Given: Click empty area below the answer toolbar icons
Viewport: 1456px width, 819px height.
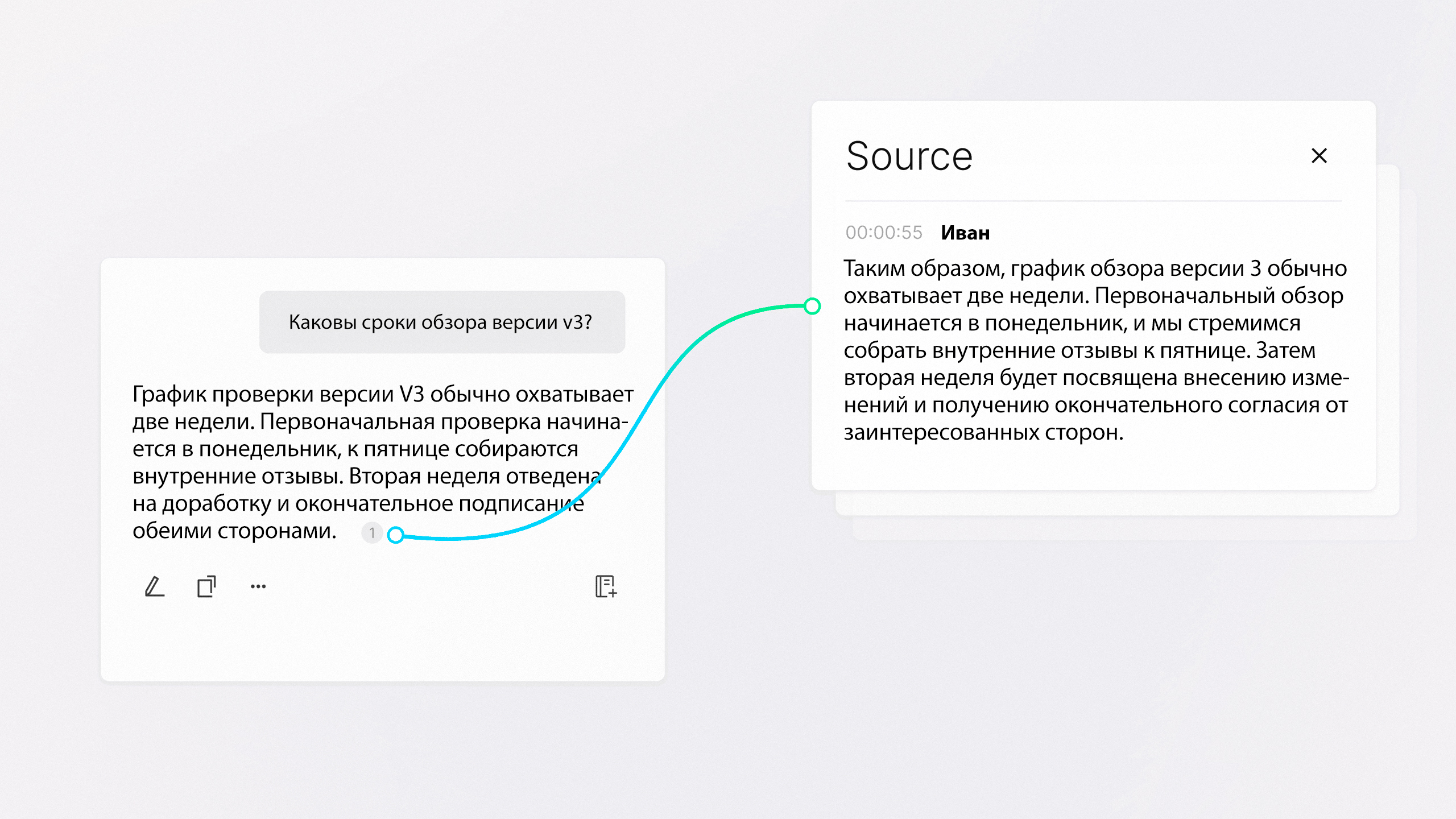Looking at the screenshot, I should click(x=382, y=643).
